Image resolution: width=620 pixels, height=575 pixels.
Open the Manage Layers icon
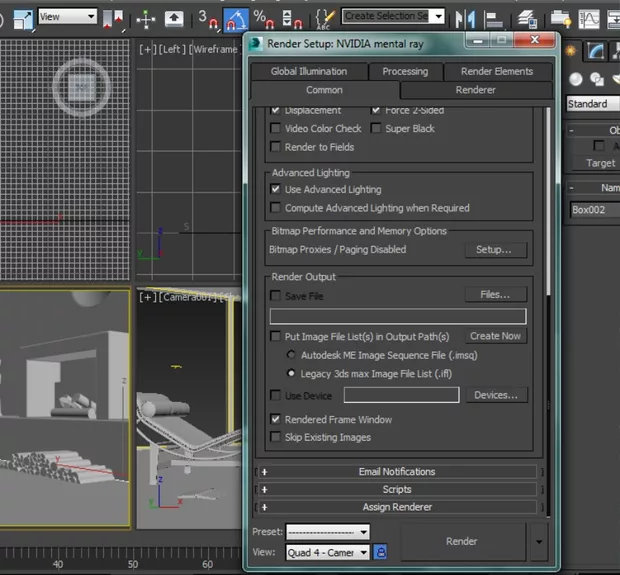click(527, 19)
